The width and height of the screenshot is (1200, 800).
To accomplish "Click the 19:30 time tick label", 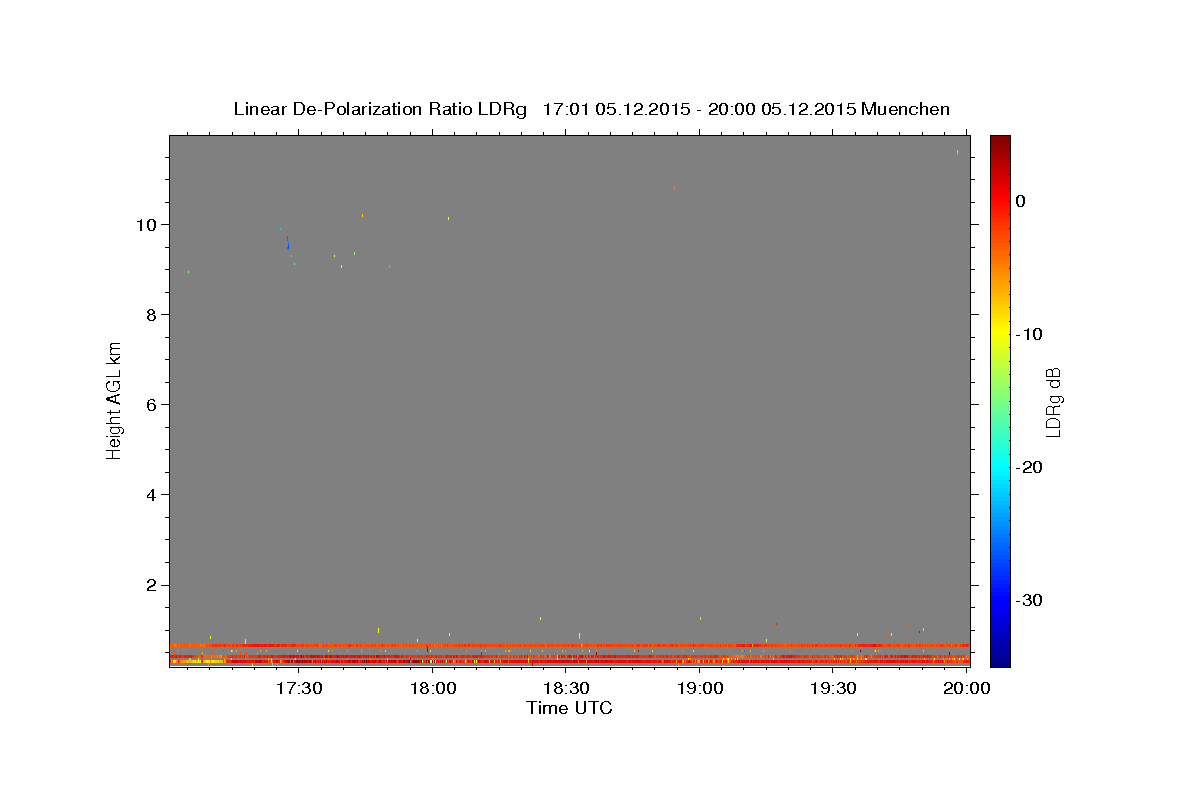I will coord(833,688).
